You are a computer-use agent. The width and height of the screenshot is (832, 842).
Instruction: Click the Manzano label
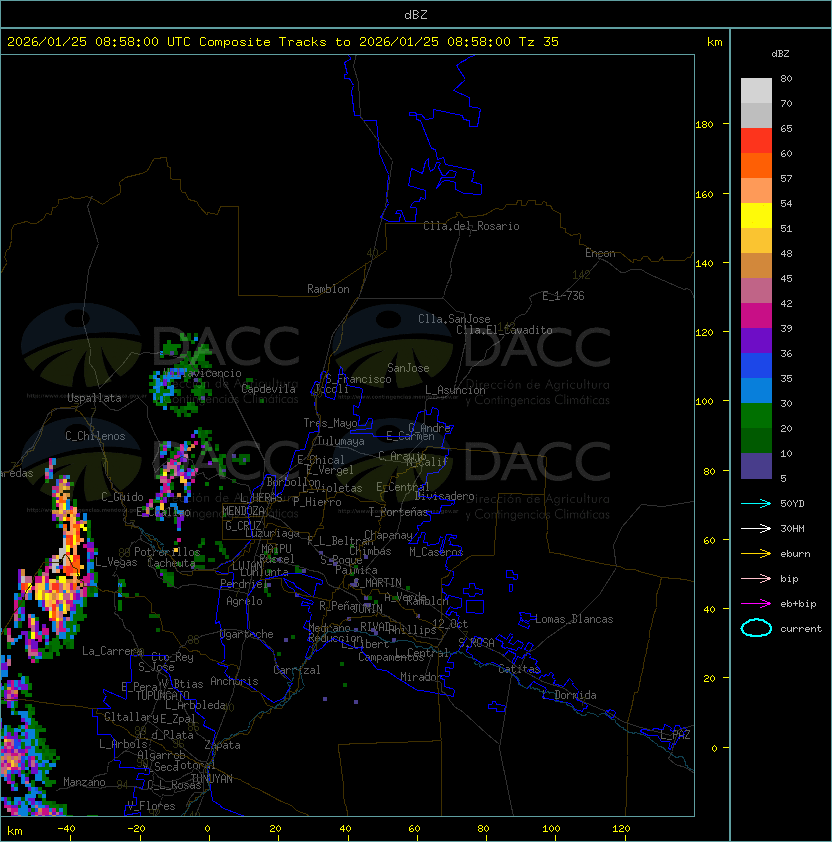coord(84,782)
